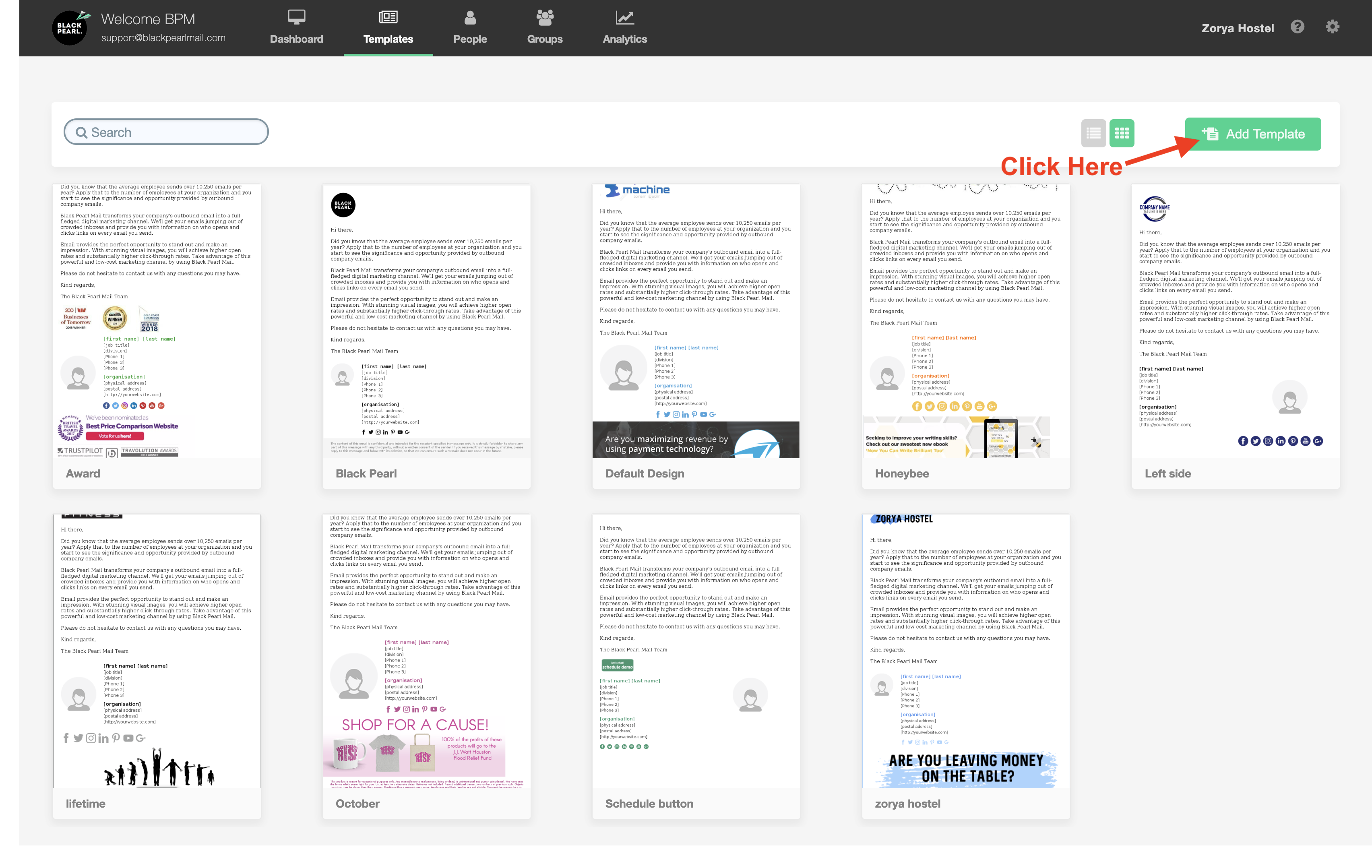Image resolution: width=1372 pixels, height=868 pixels.
Task: Open settings gear icon
Action: tap(1332, 27)
